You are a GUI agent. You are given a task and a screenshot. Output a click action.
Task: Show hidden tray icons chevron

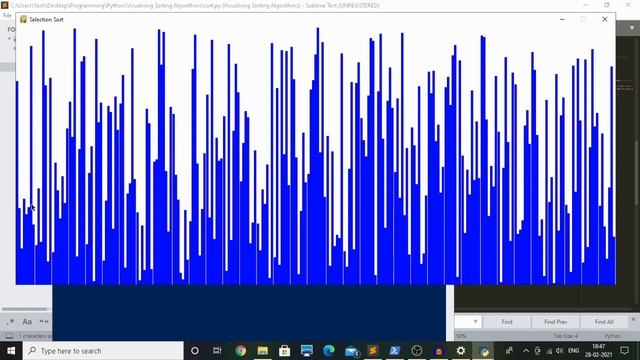(x=526, y=351)
